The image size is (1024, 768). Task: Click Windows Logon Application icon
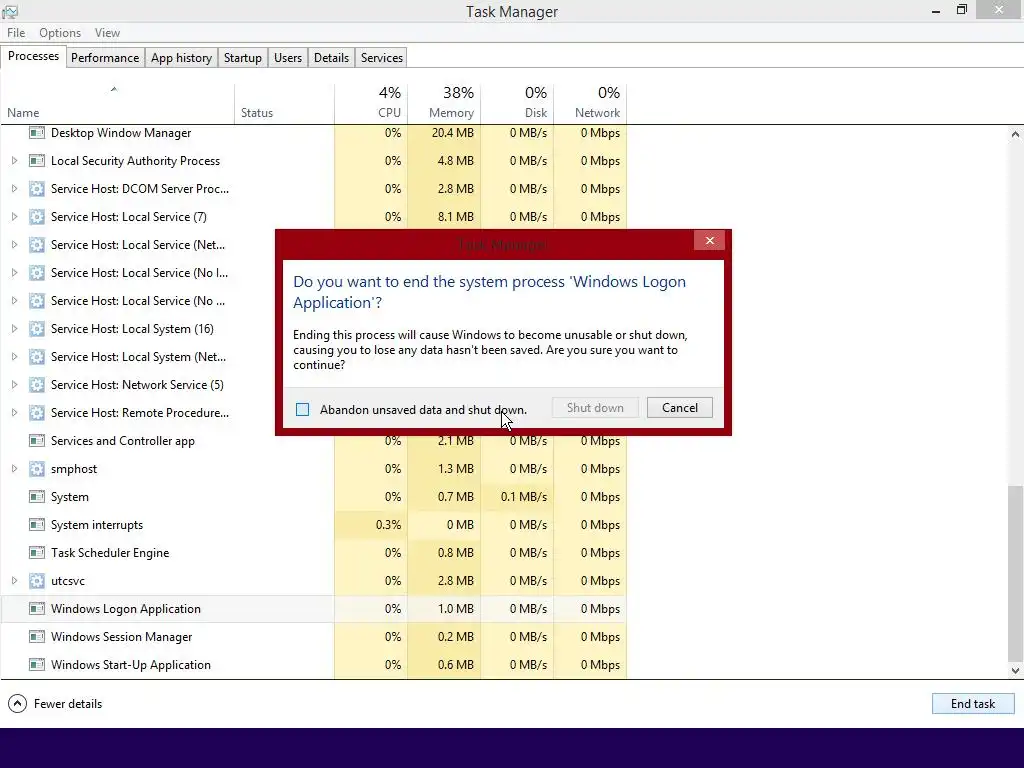(x=37, y=609)
